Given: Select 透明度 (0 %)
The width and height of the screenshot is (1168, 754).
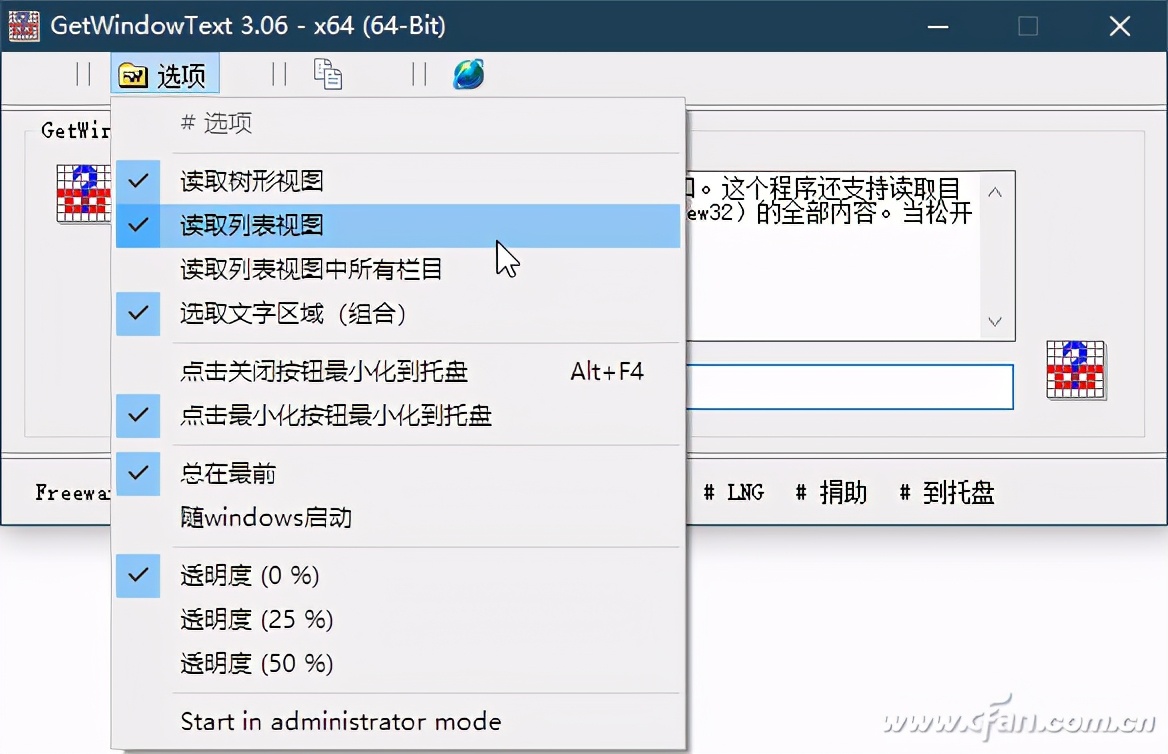Looking at the screenshot, I should coord(398,575).
